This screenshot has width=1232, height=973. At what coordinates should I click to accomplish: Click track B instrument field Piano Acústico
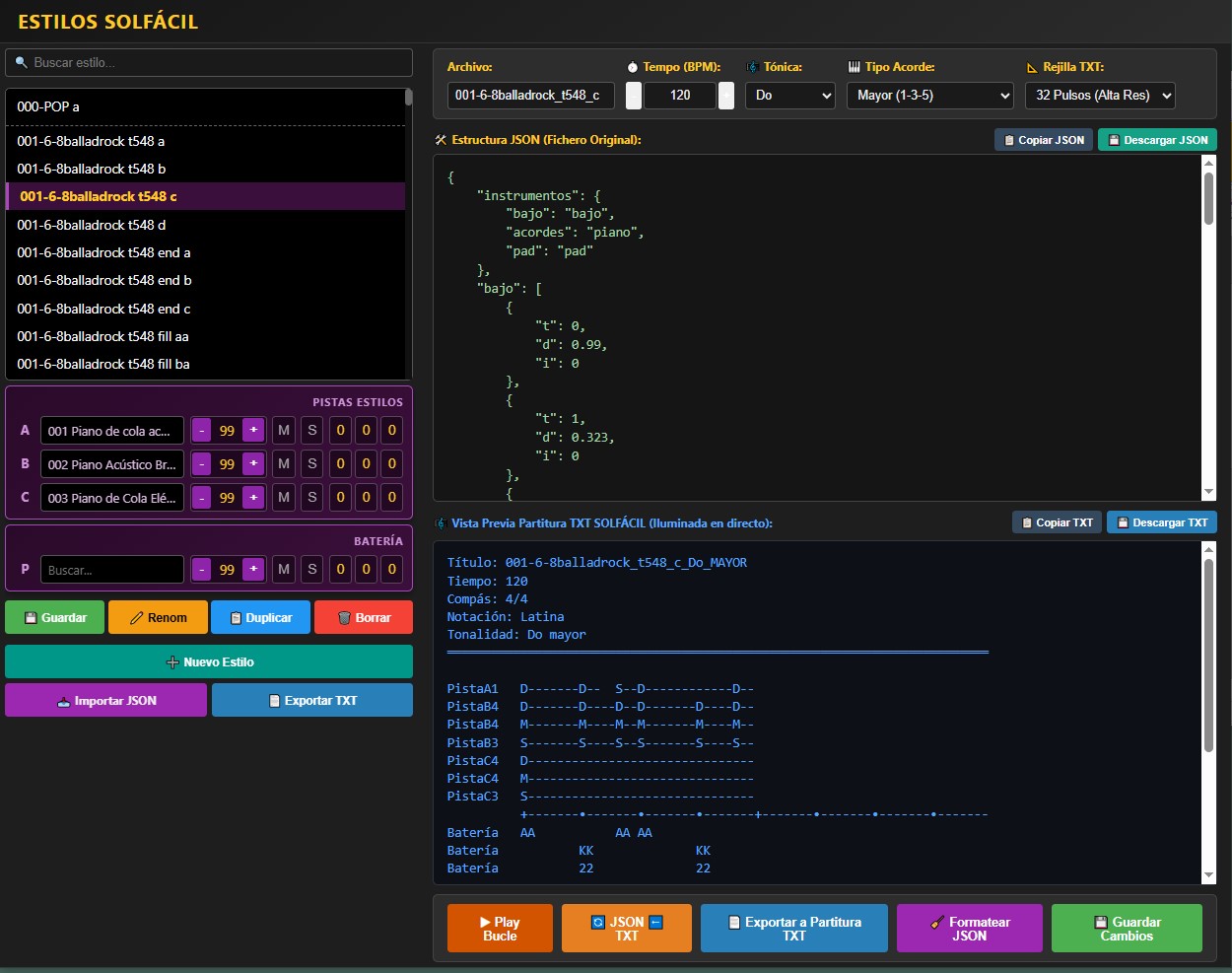[111, 464]
